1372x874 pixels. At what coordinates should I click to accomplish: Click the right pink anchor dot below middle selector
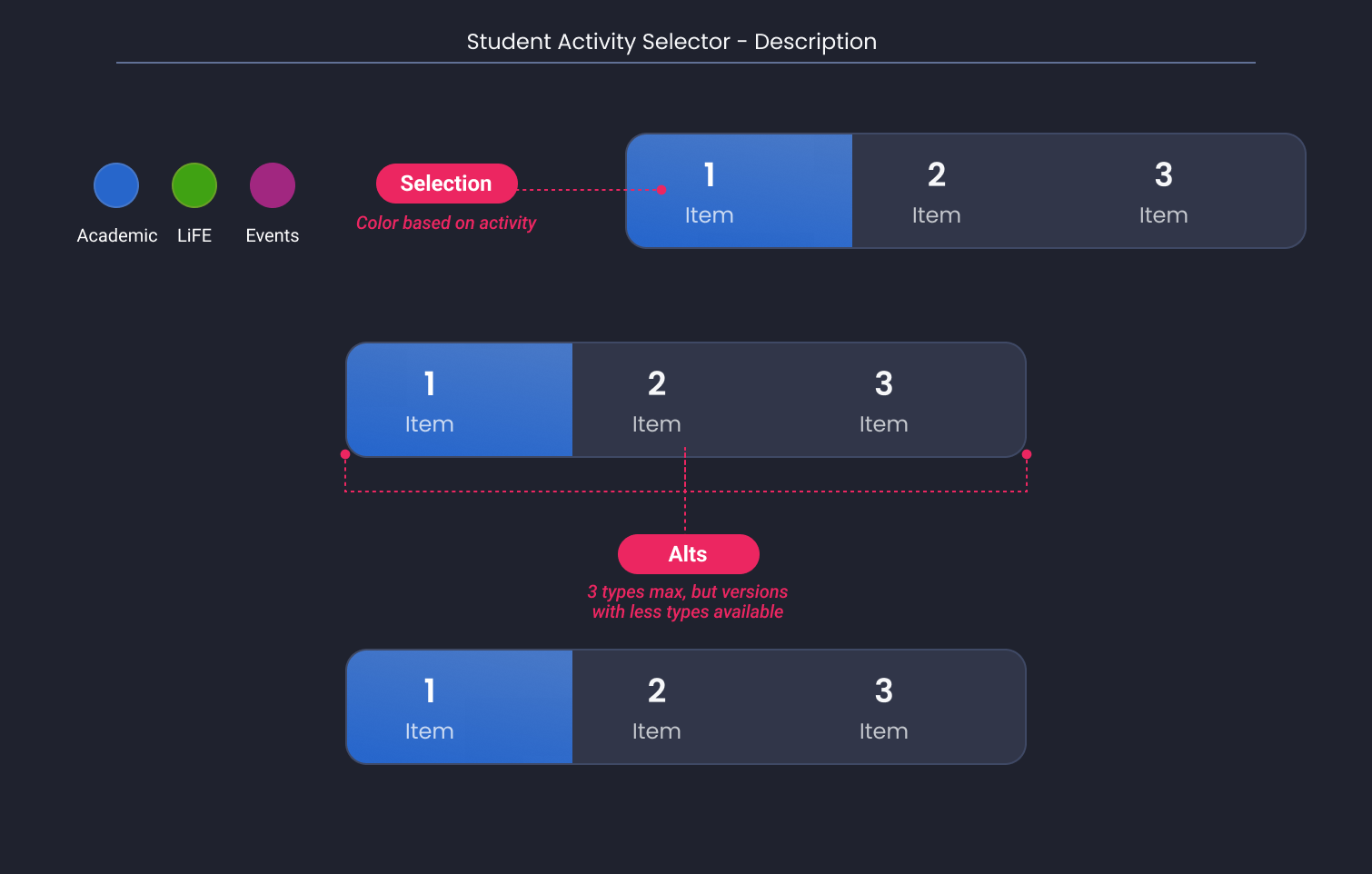point(1026,453)
